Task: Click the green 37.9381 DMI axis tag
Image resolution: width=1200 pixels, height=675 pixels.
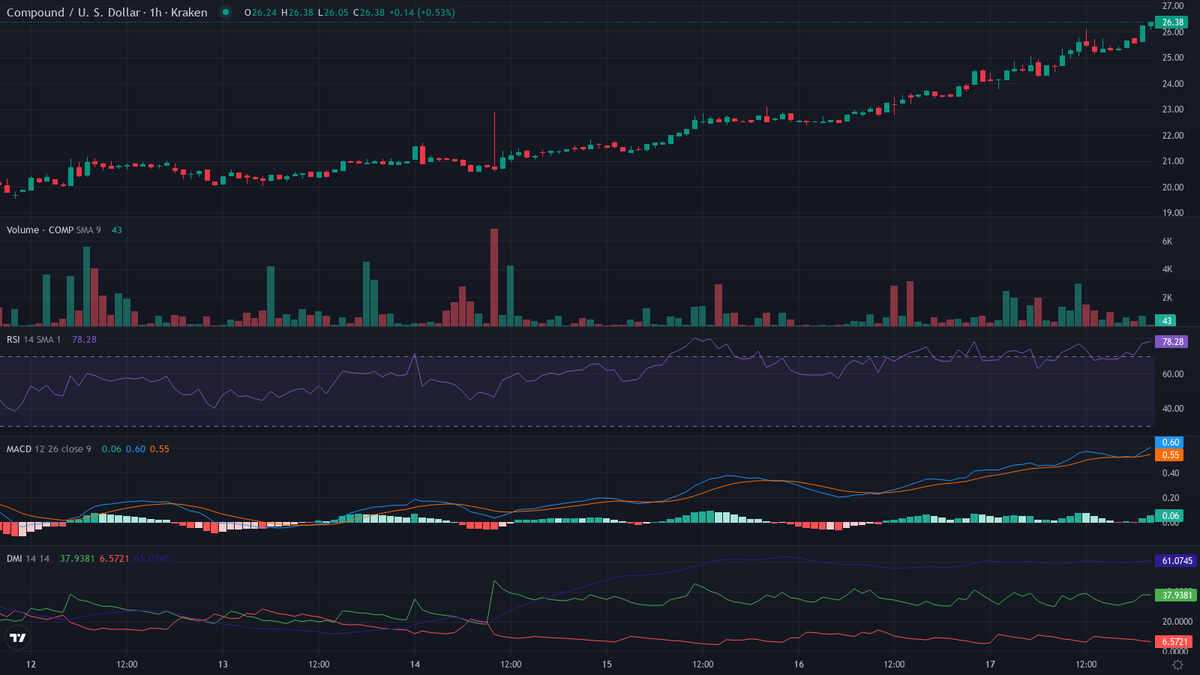Action: click(x=1174, y=595)
